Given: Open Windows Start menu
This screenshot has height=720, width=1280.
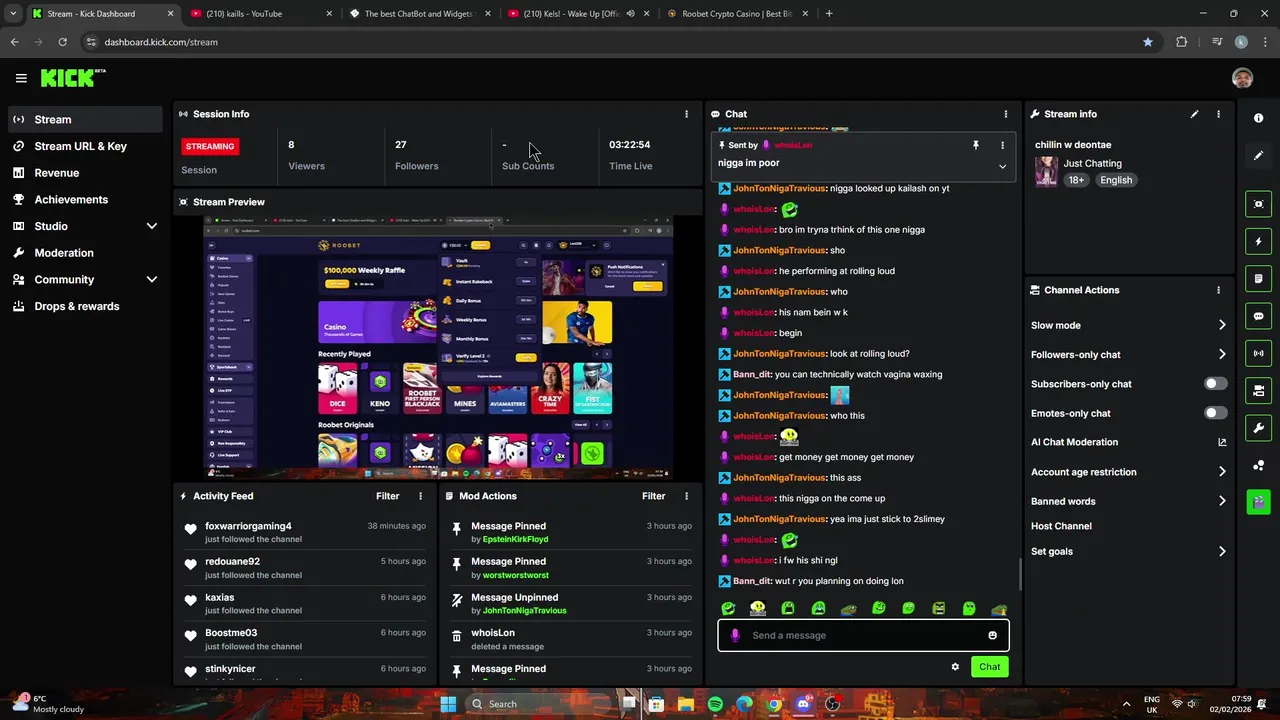Looking at the screenshot, I should [x=448, y=704].
